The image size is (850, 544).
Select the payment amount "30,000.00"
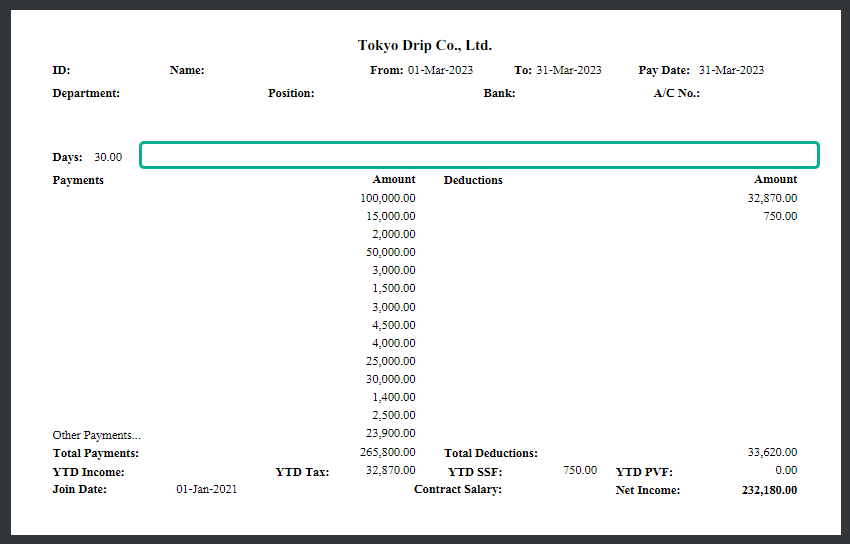[x=391, y=379]
